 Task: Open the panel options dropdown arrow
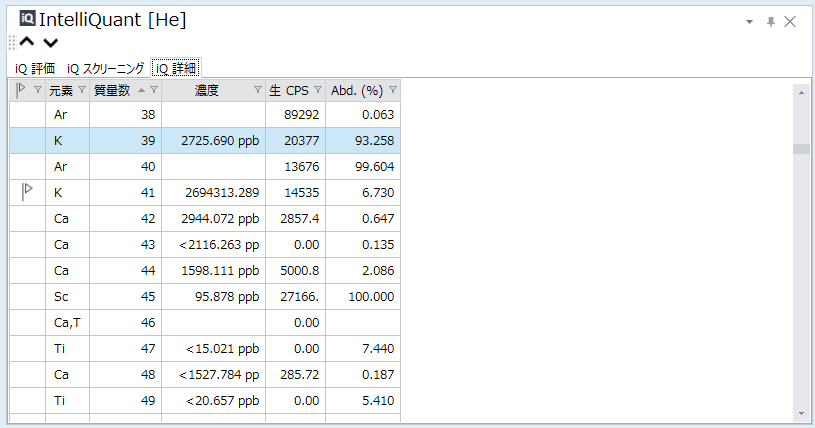(x=750, y=22)
